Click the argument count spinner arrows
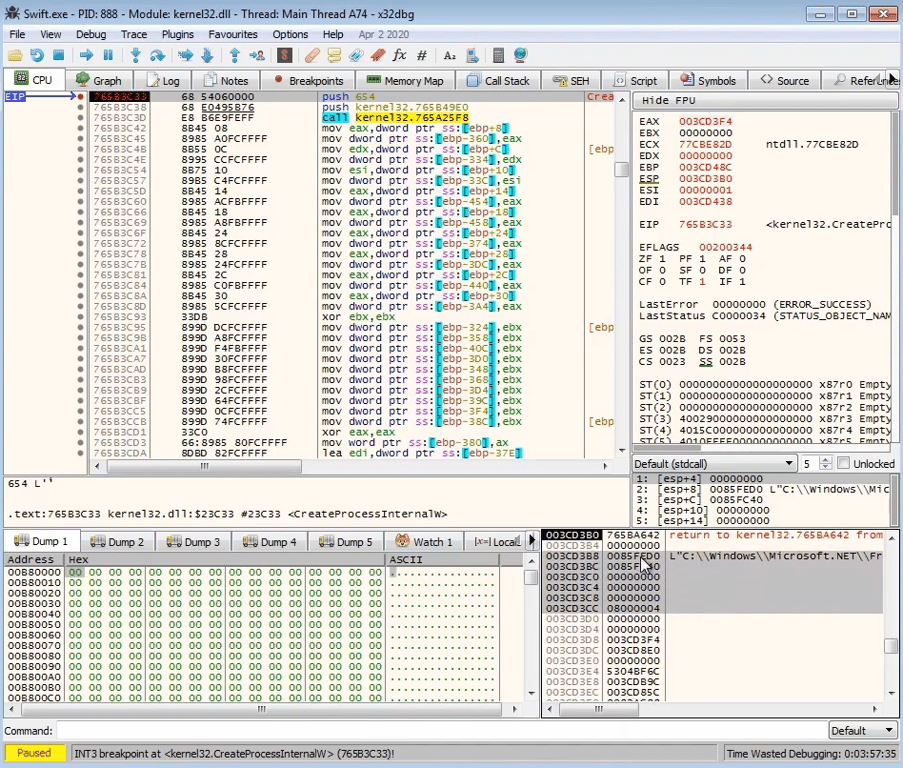 click(x=825, y=464)
